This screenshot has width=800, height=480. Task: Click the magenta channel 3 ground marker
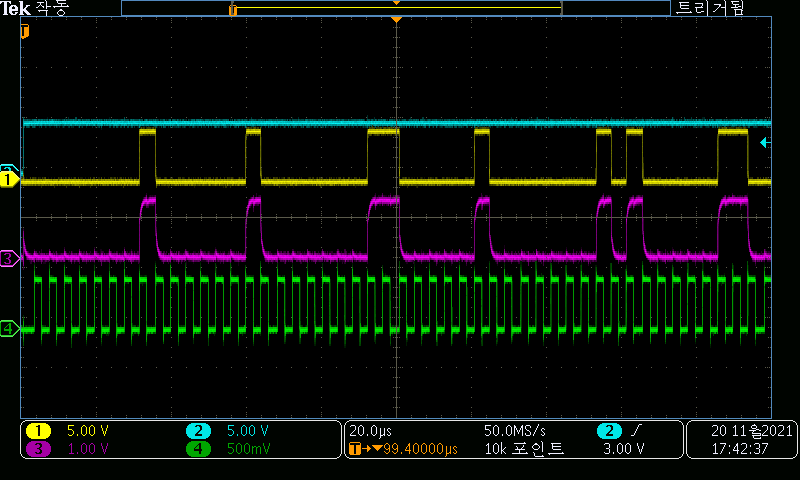point(9,258)
